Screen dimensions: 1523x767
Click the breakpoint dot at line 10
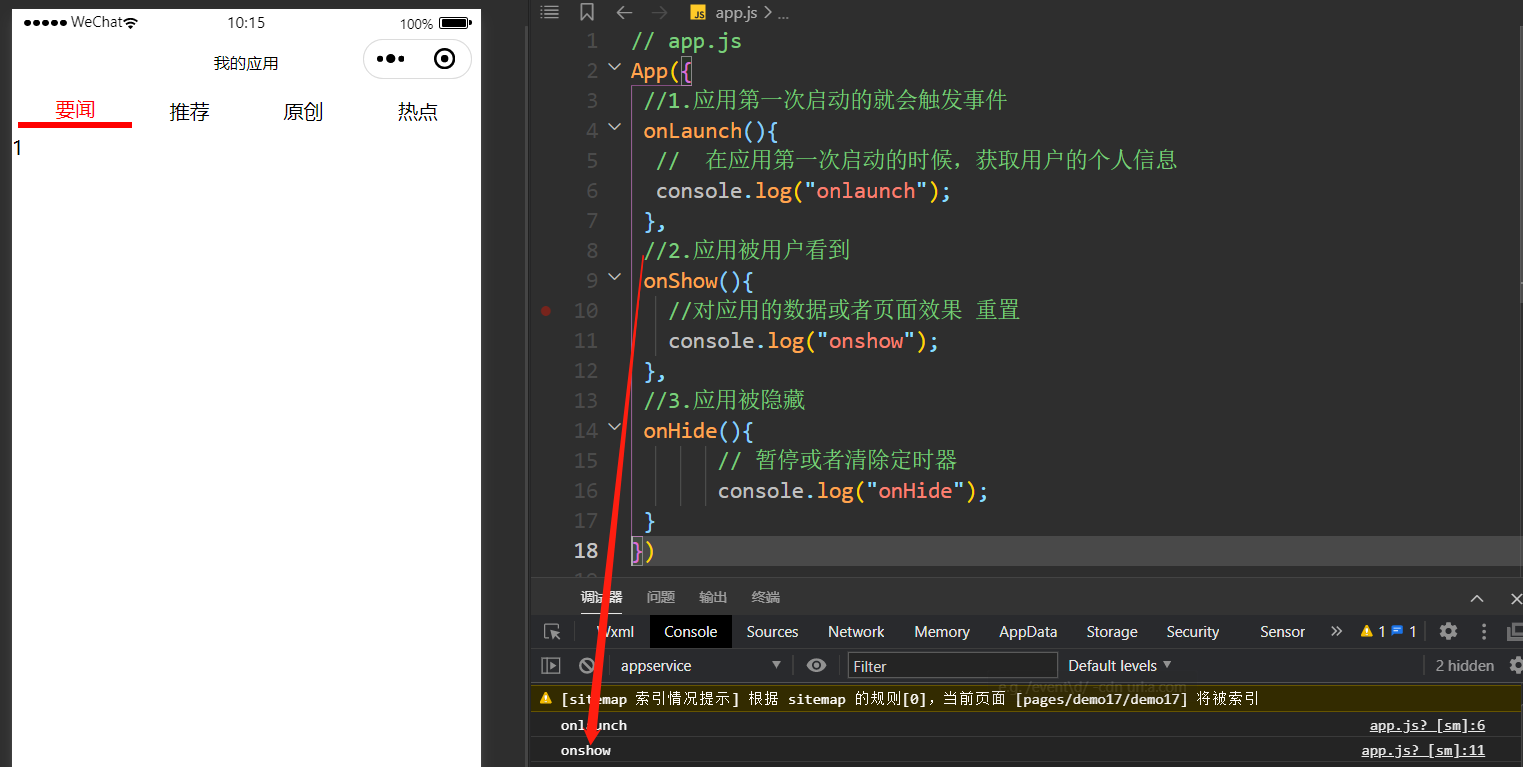pyautogui.click(x=546, y=311)
